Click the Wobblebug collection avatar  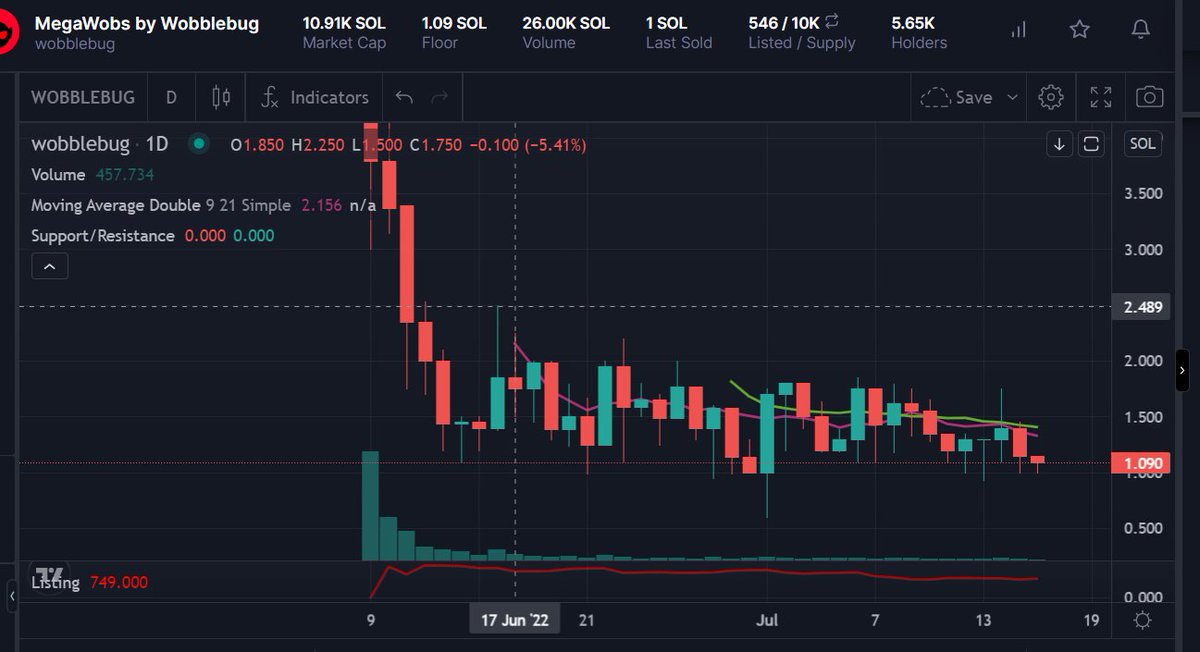(9, 33)
